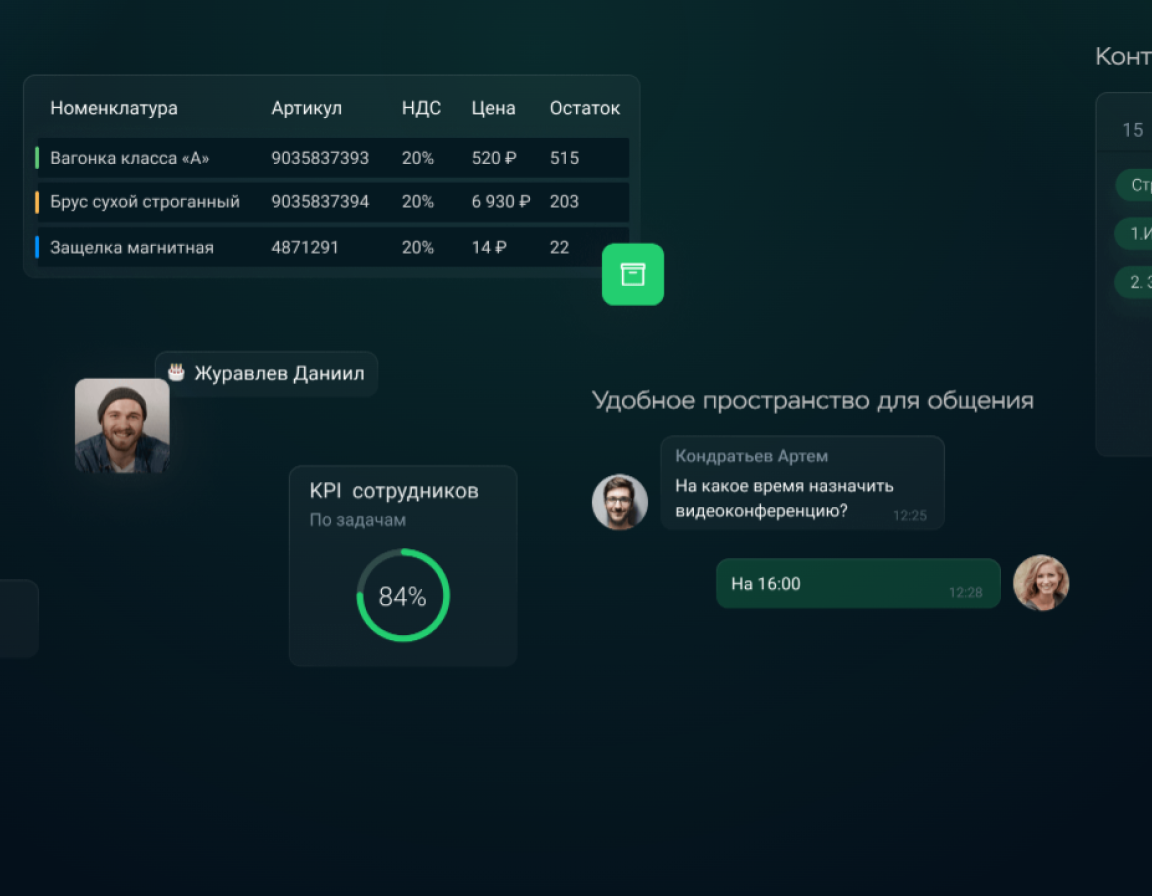Click the НДС column header
The height and width of the screenshot is (896, 1152).
click(x=421, y=108)
